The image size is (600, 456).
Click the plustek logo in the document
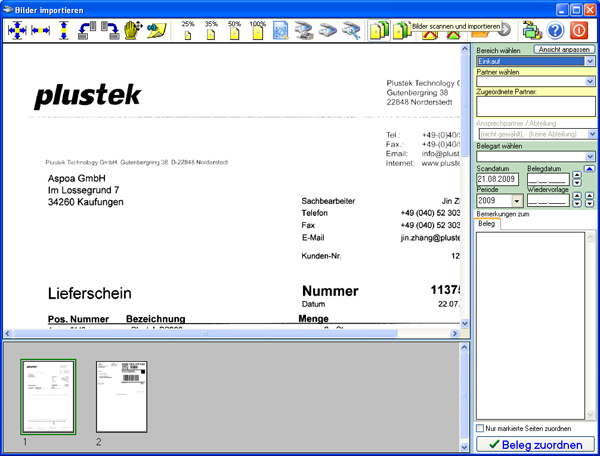click(x=88, y=96)
